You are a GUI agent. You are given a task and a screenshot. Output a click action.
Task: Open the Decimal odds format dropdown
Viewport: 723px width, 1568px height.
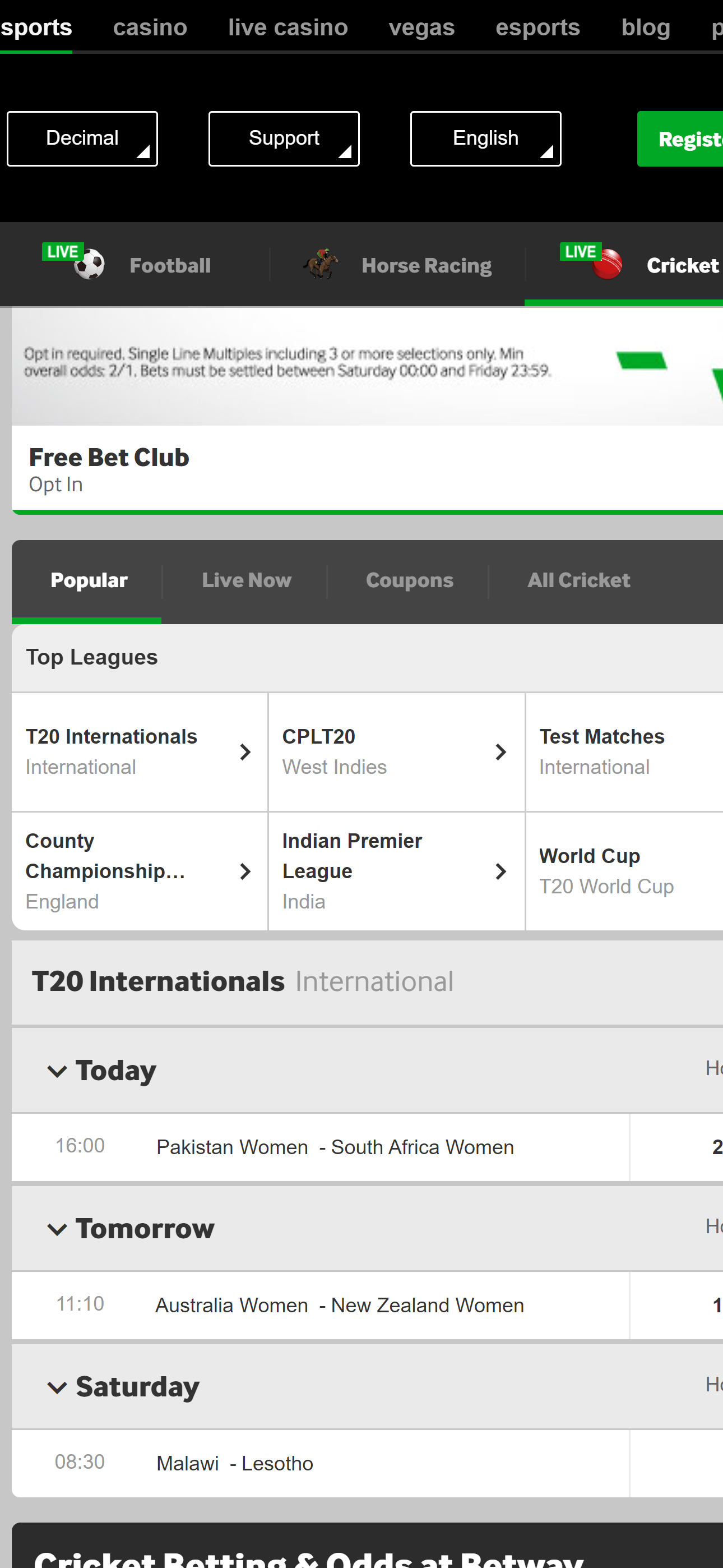coord(82,138)
